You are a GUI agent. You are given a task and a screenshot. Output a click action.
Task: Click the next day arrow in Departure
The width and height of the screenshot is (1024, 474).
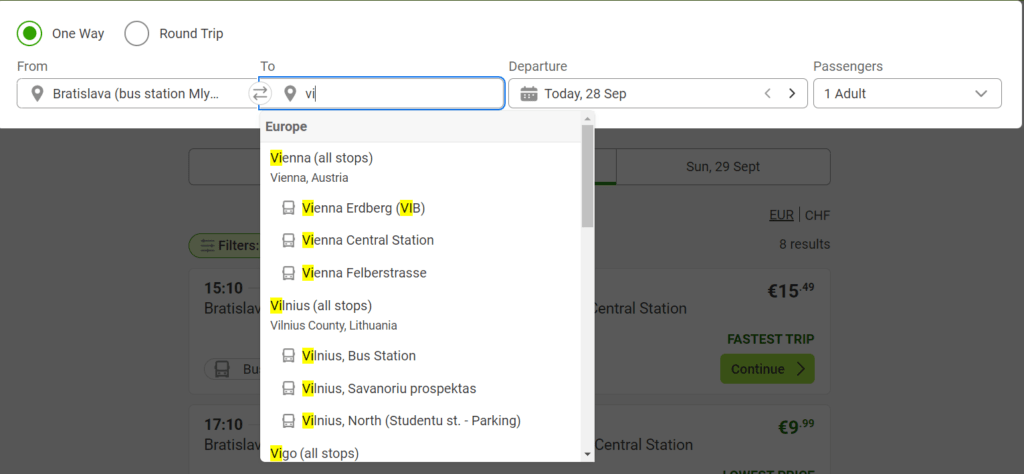(x=792, y=94)
